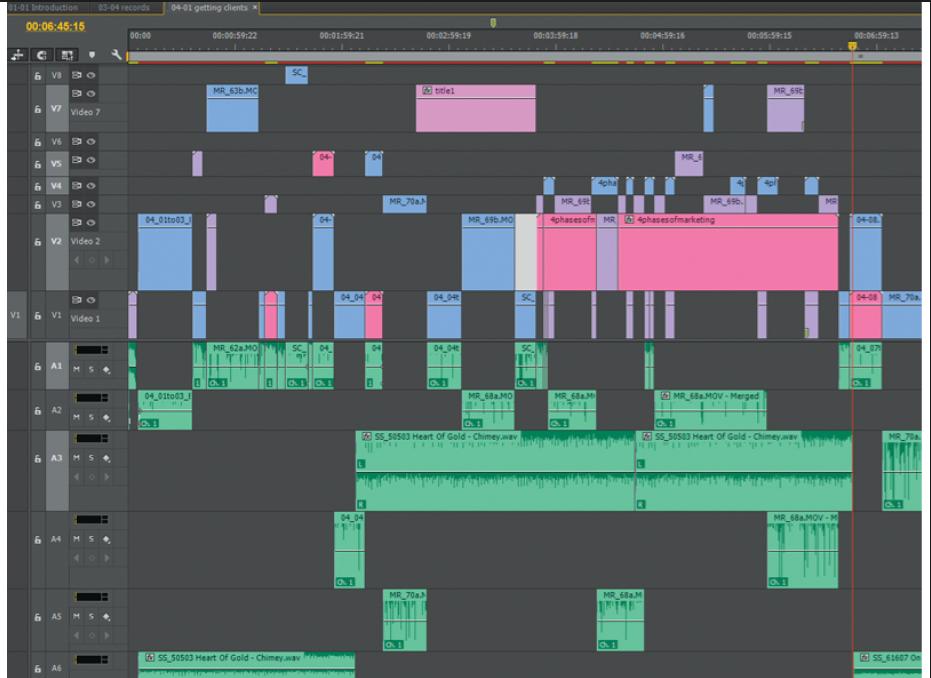
Task: Go to previous keyframe on Video 2
Action: 77,260
